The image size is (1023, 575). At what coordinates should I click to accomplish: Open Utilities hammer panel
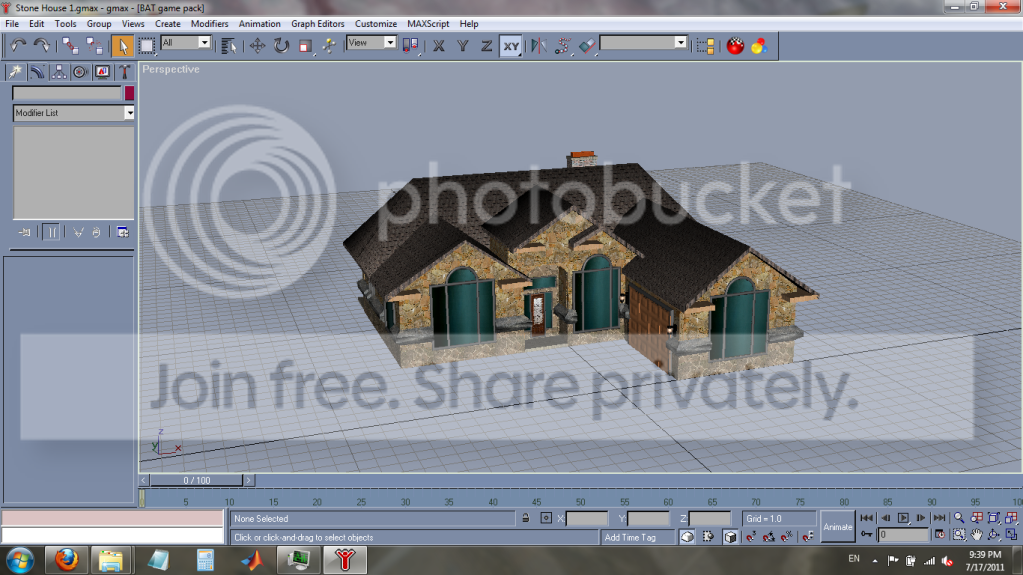pos(124,72)
